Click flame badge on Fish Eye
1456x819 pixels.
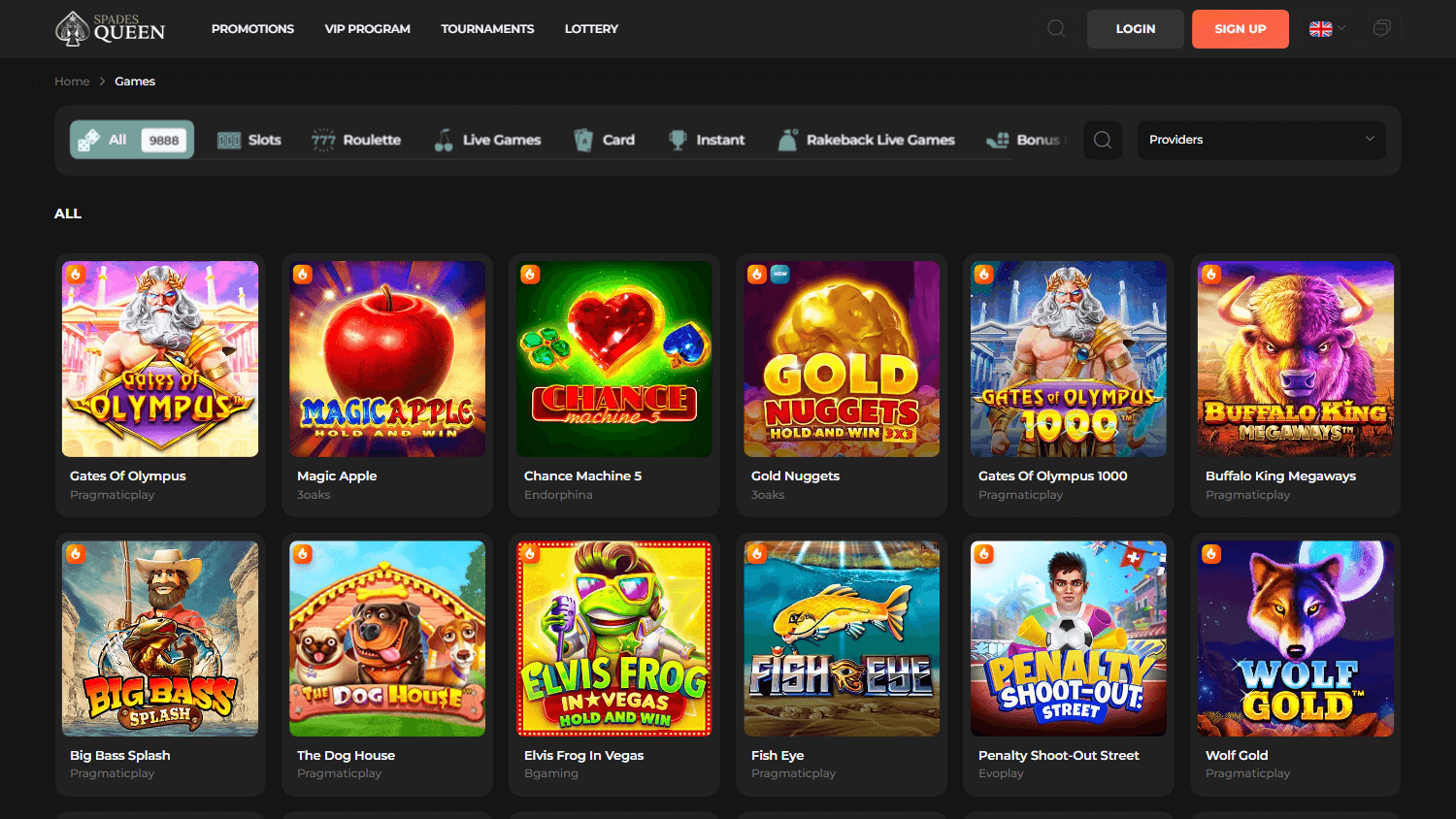pyautogui.click(x=757, y=554)
